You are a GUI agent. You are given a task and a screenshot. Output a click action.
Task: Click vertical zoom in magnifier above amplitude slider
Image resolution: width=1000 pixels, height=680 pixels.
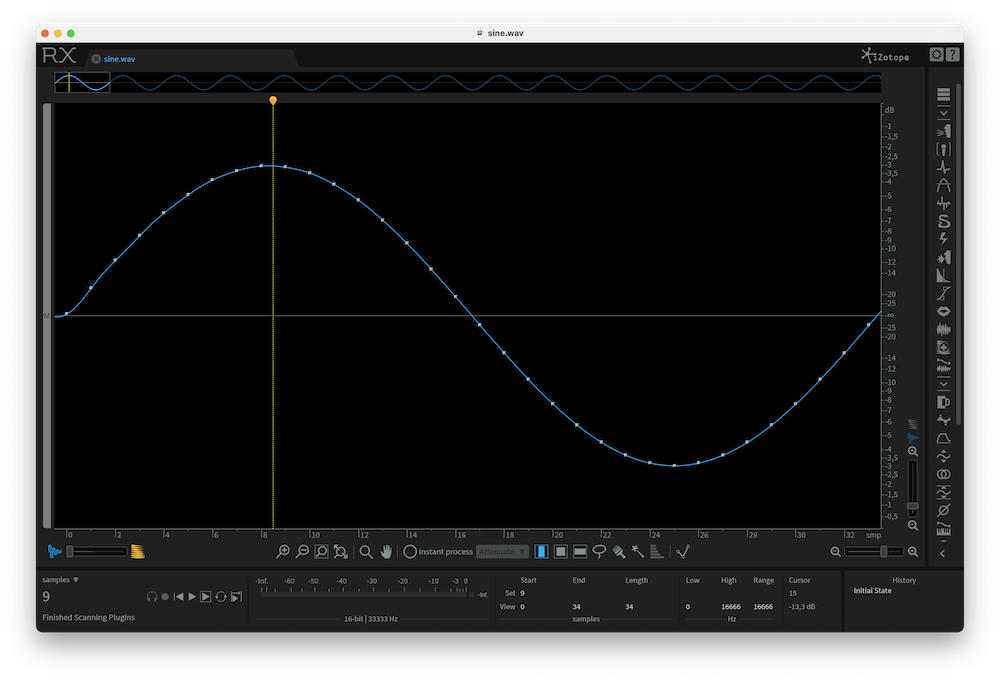(913, 451)
